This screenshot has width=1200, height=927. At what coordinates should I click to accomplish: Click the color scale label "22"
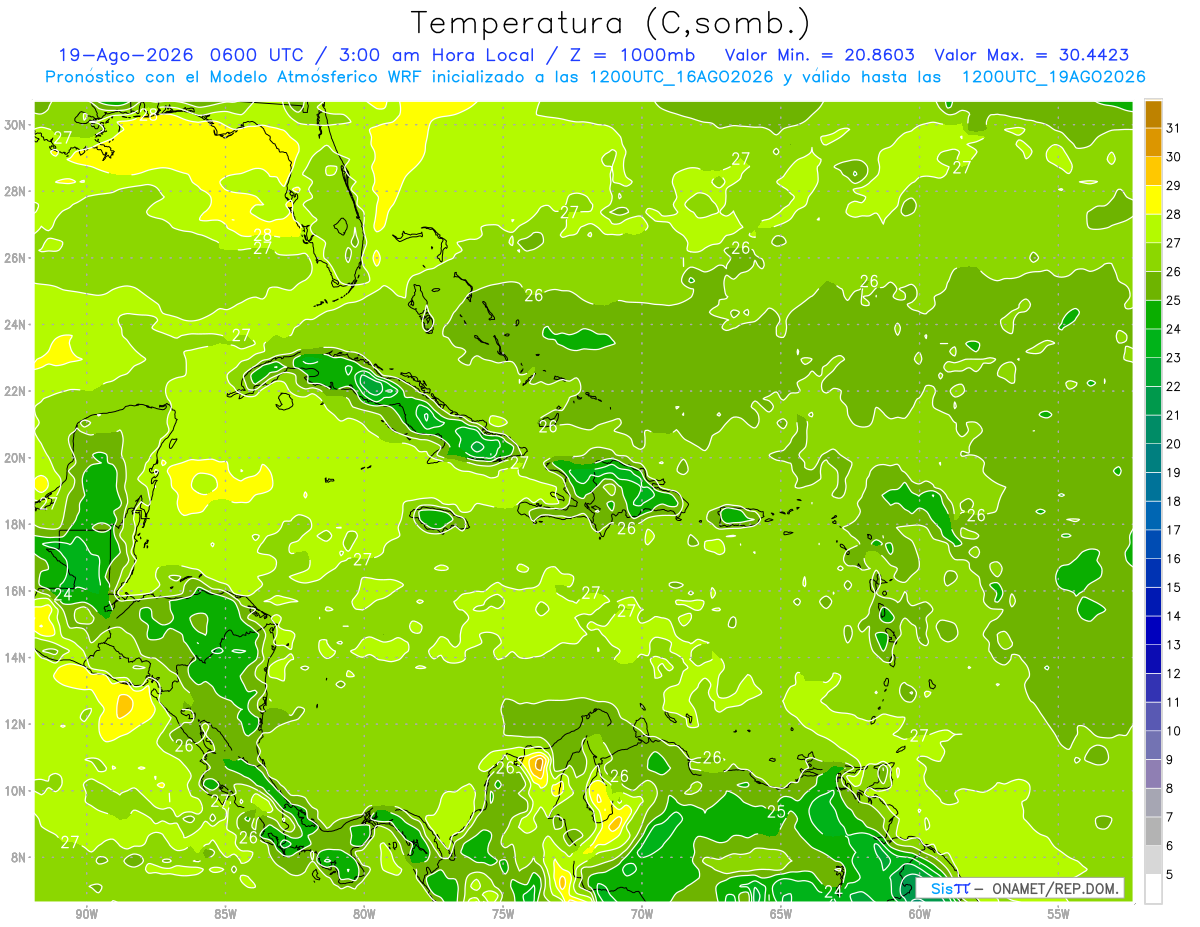tap(1173, 386)
